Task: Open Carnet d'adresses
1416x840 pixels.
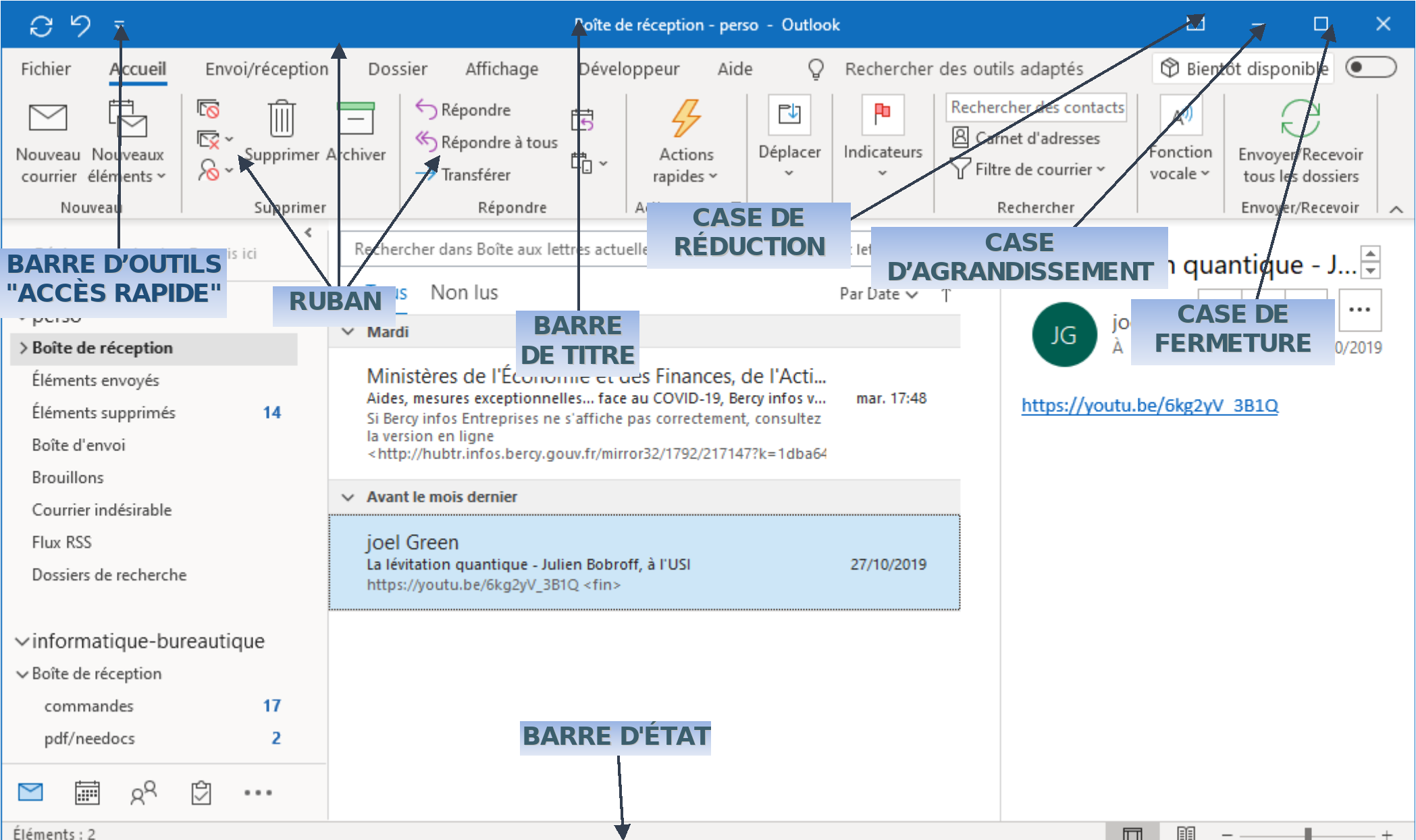Action: (1026, 138)
